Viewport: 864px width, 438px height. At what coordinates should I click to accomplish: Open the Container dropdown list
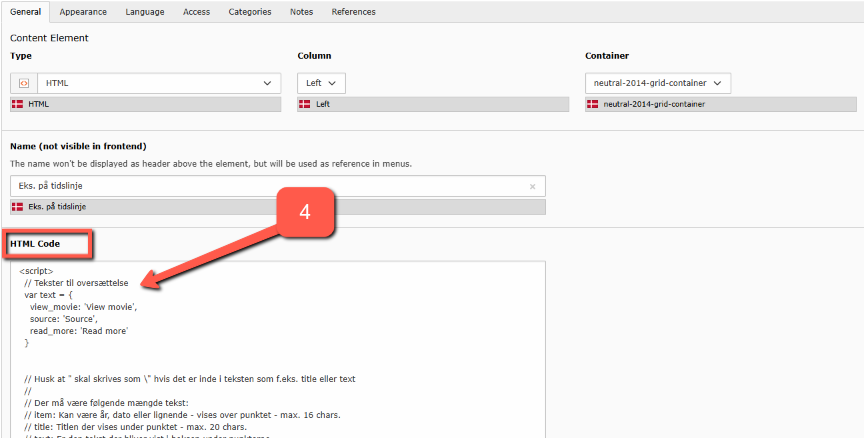pos(657,83)
